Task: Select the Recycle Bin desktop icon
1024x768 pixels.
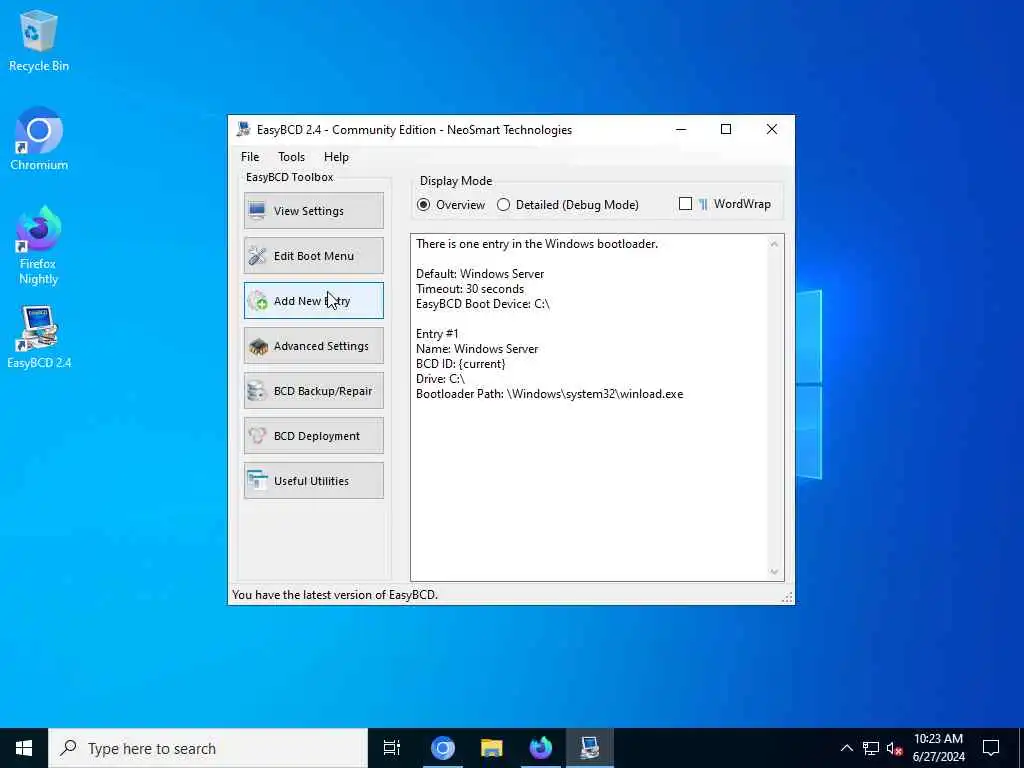Action: 39,42
